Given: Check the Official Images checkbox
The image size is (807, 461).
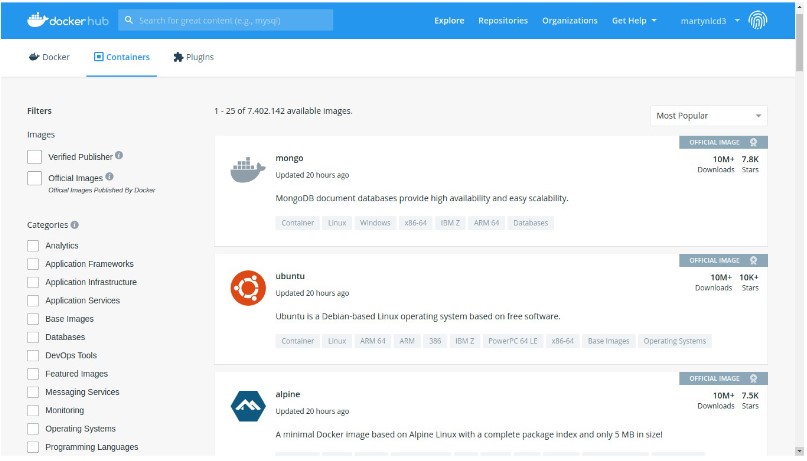Looking at the screenshot, I should point(34,178).
